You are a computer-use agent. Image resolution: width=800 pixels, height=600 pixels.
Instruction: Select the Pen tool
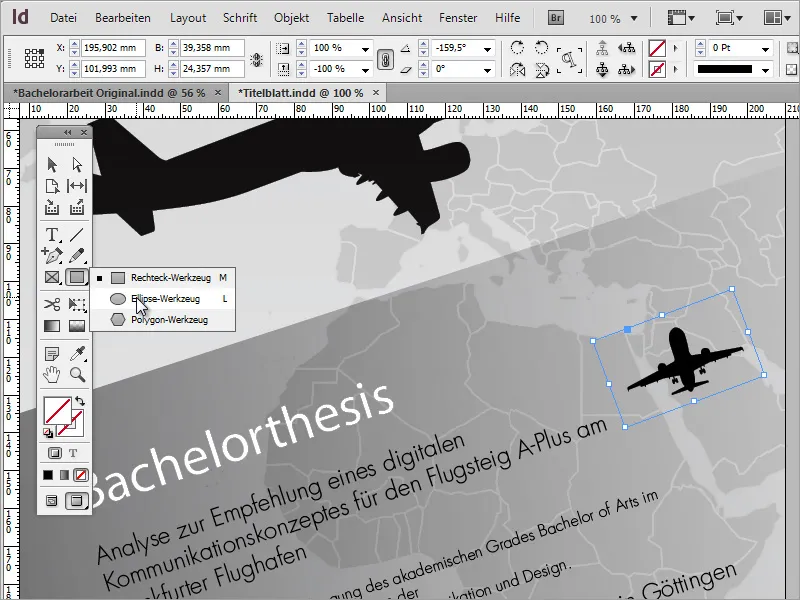tap(52, 255)
